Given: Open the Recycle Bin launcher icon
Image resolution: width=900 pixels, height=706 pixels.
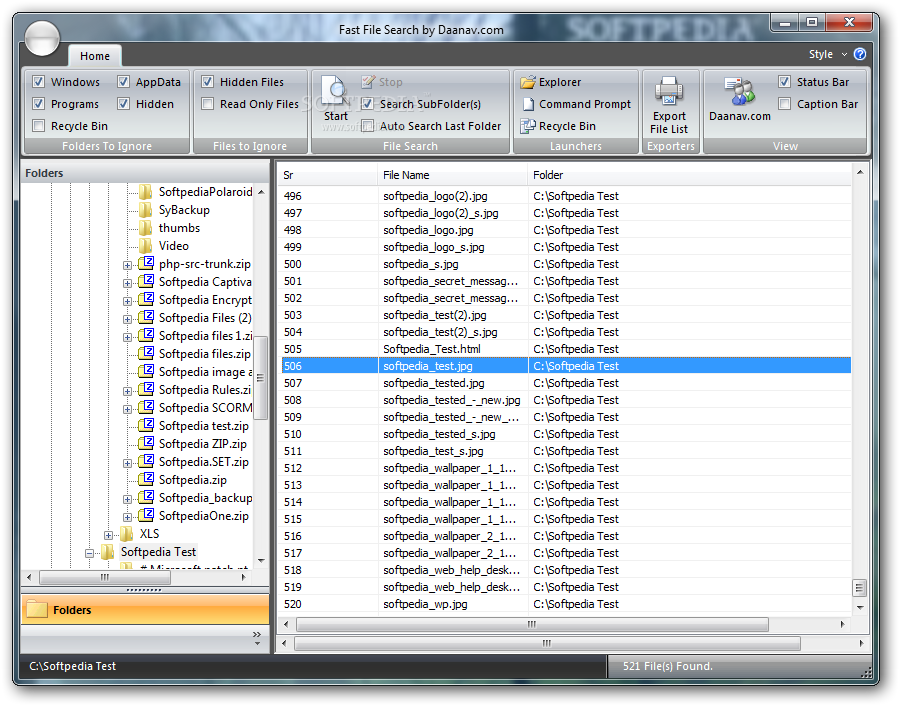Looking at the screenshot, I should pyautogui.click(x=527, y=126).
